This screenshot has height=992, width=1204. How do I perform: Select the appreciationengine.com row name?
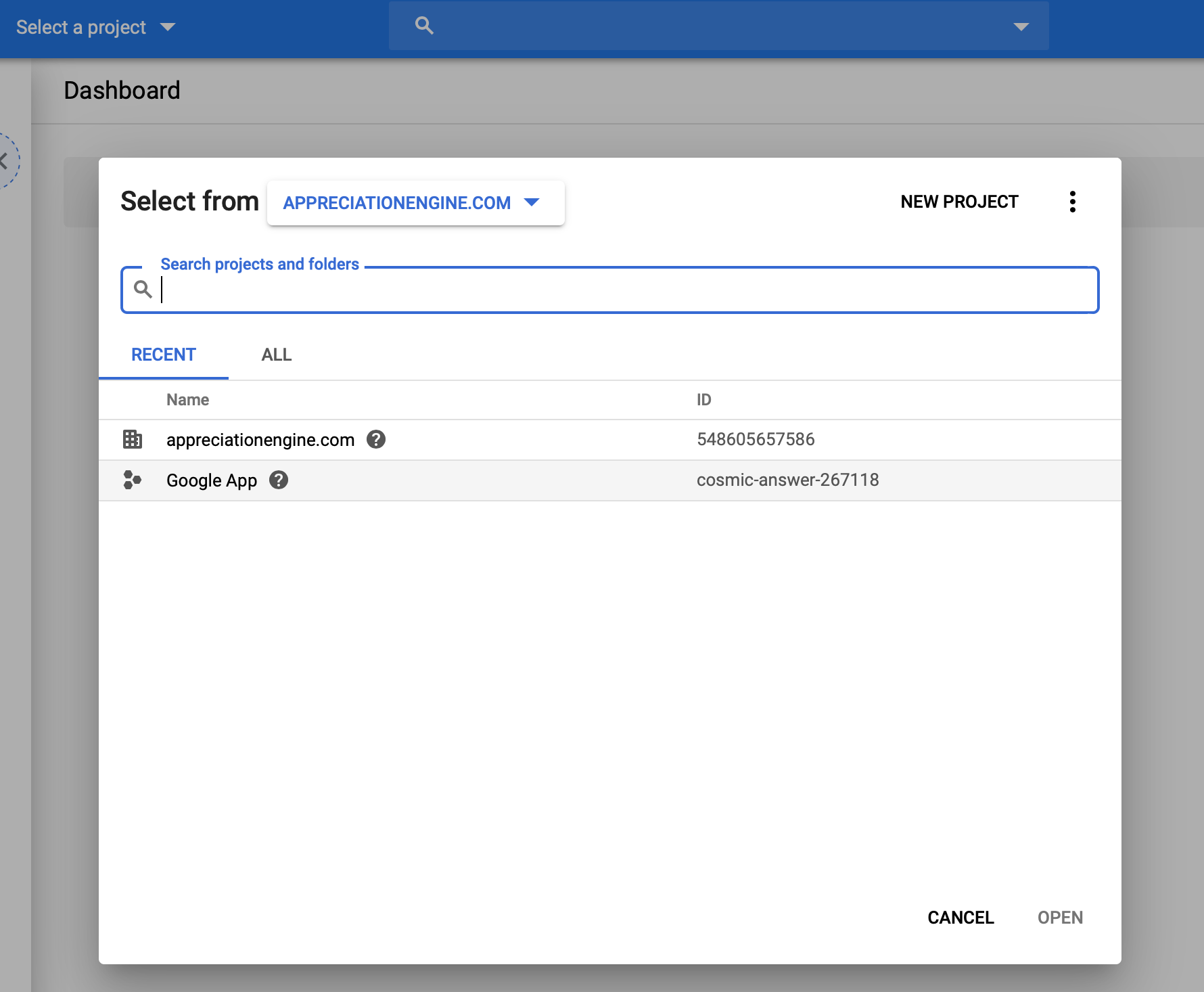coord(260,440)
